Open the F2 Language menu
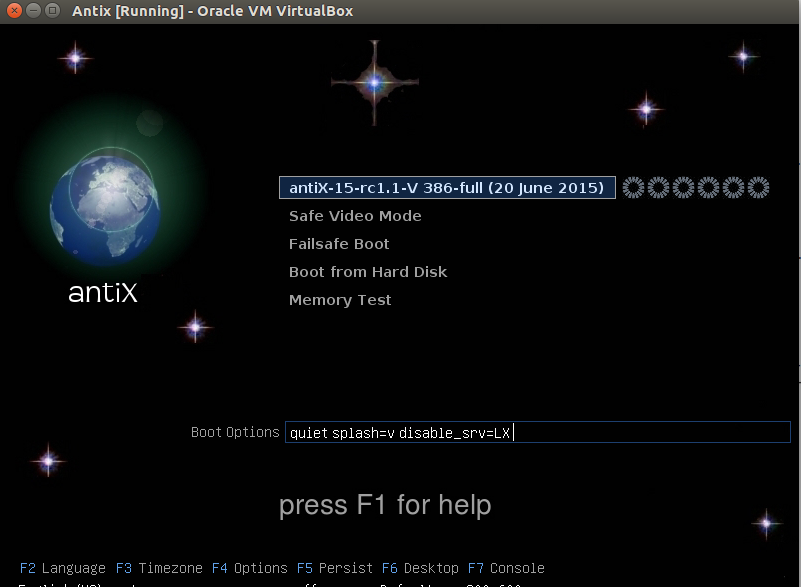Viewport: 801px width, 587px height. (62, 568)
